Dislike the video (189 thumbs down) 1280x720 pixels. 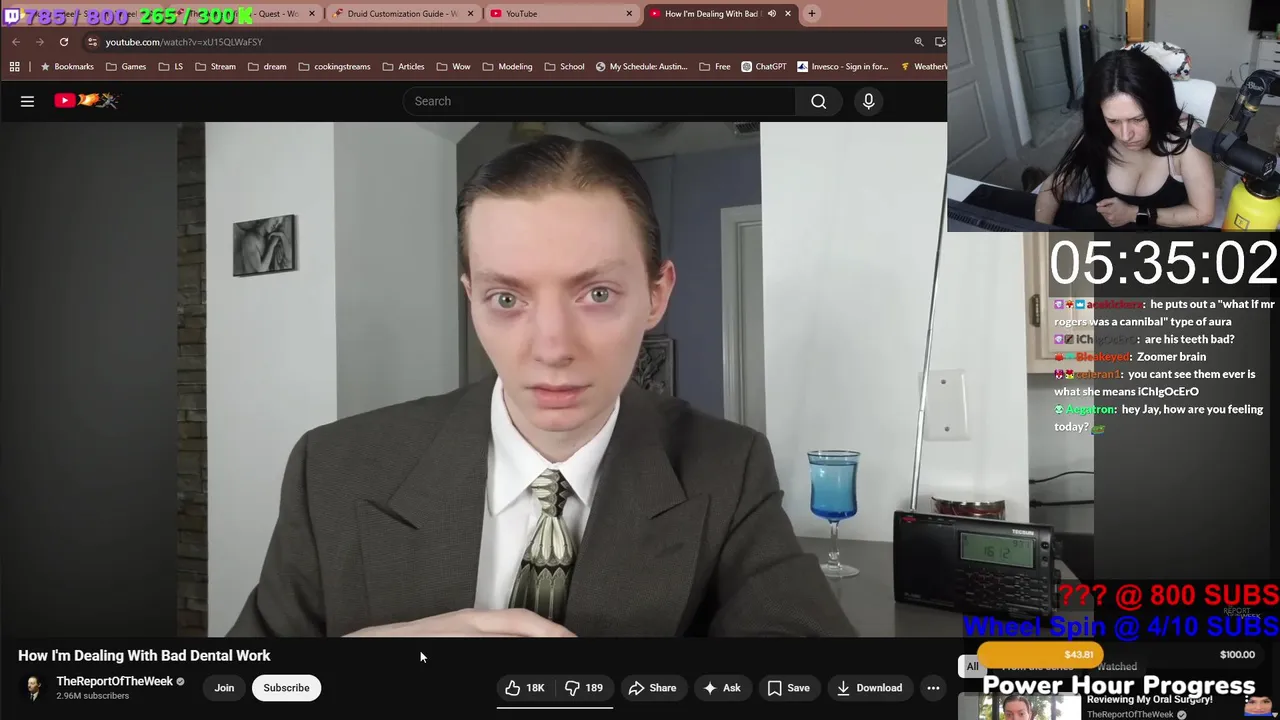[x=584, y=688]
